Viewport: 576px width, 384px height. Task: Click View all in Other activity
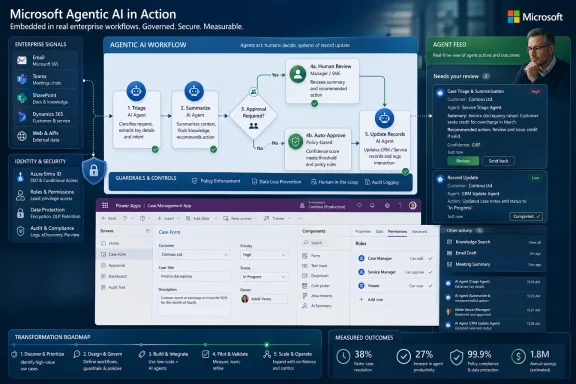pos(534,242)
